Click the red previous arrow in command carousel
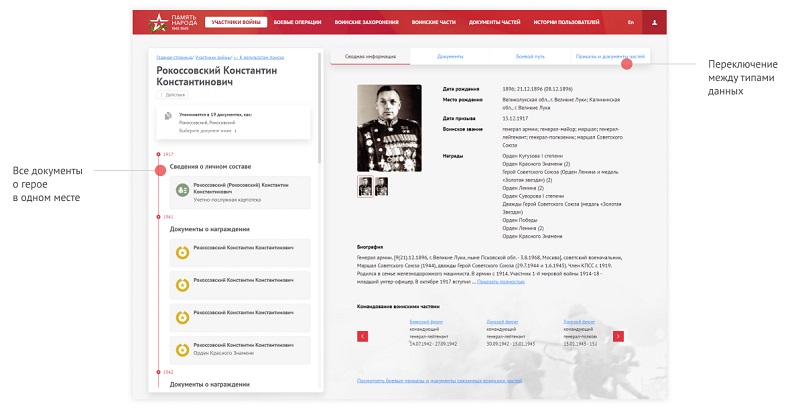The width and height of the screenshot is (800, 412). [x=363, y=337]
